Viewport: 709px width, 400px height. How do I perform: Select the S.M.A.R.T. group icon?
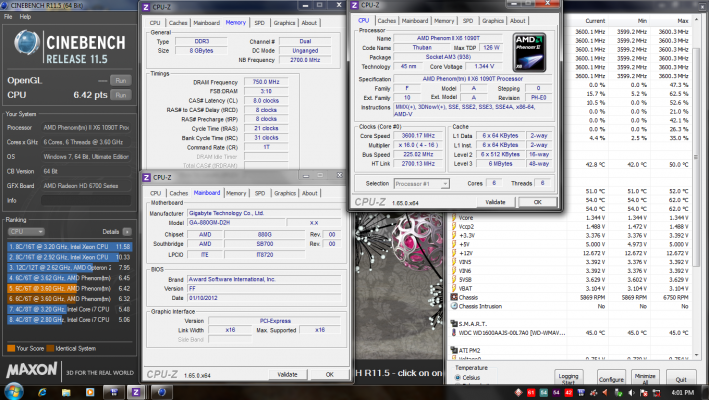[454, 324]
